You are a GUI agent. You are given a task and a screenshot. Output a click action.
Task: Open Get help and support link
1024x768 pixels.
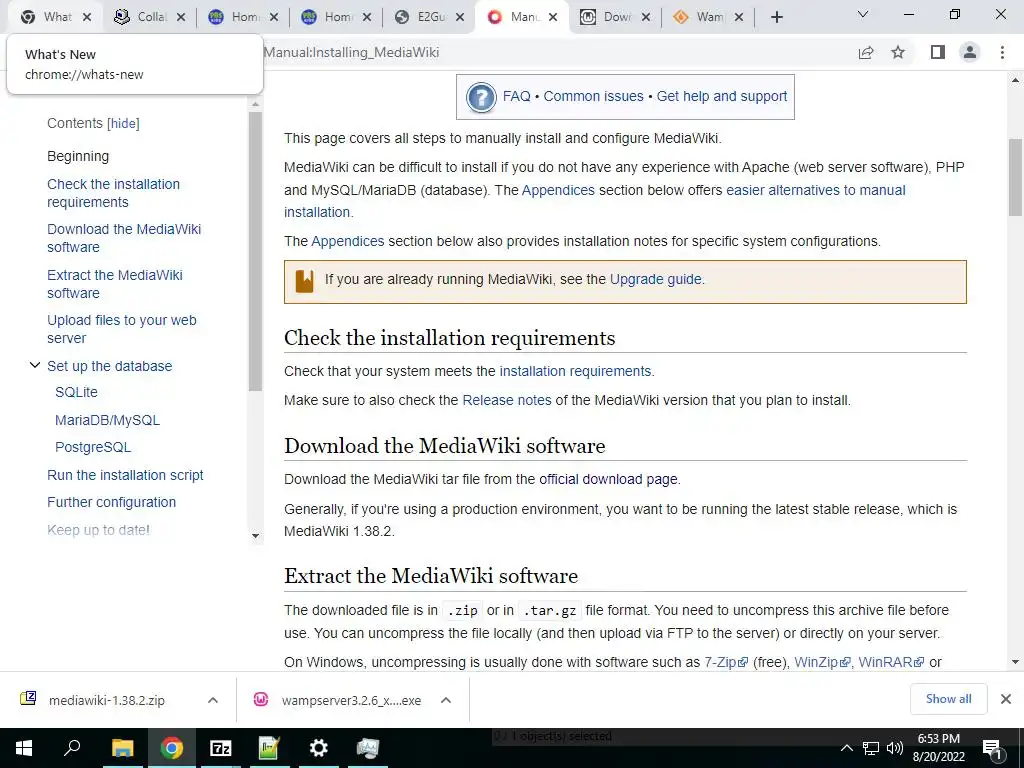[722, 96]
